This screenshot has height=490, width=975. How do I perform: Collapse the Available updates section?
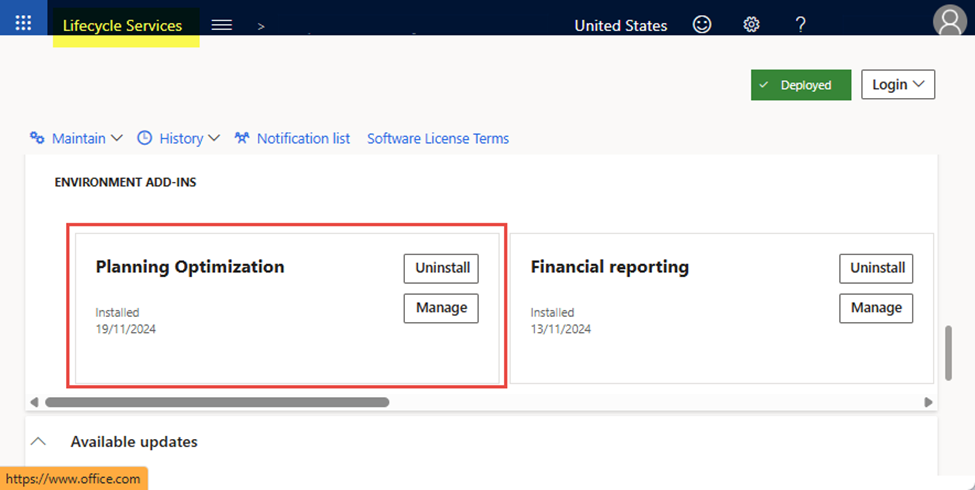[39, 441]
